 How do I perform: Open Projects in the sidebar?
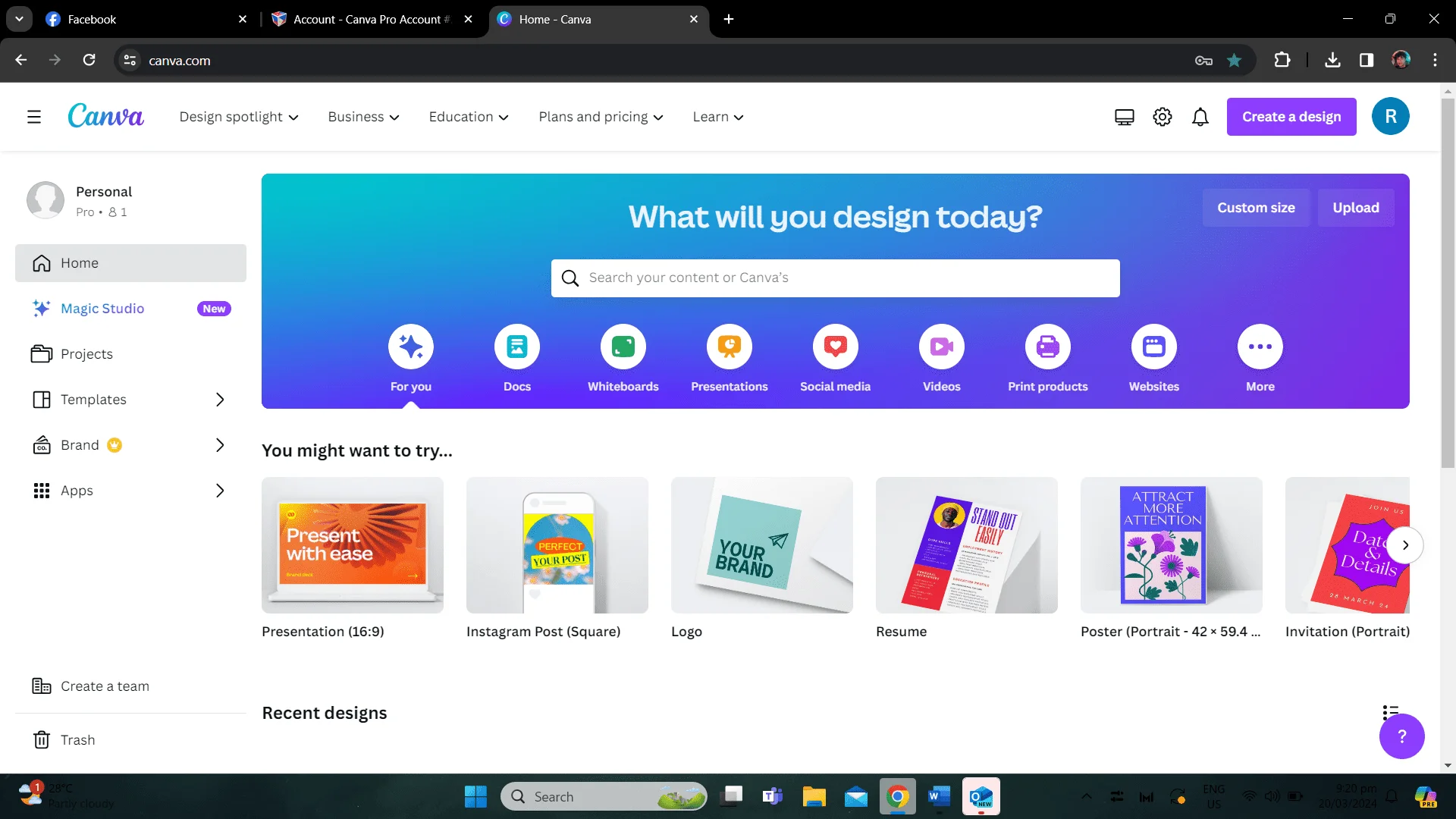tap(130, 354)
